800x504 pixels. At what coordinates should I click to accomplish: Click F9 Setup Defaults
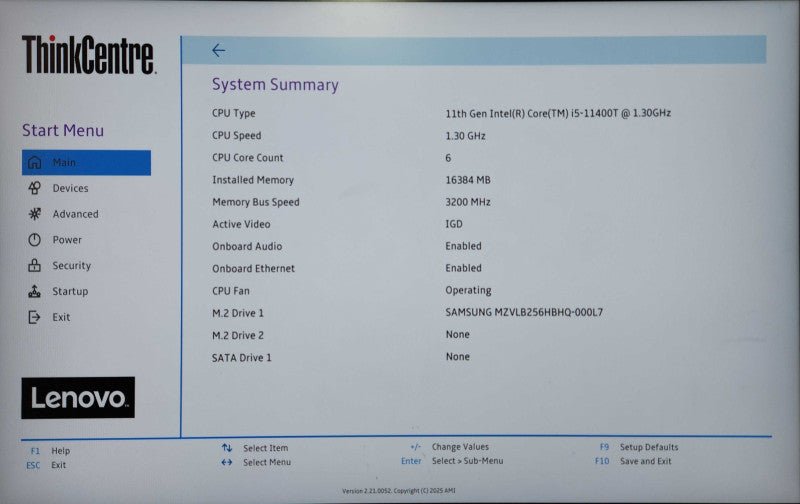pos(639,447)
